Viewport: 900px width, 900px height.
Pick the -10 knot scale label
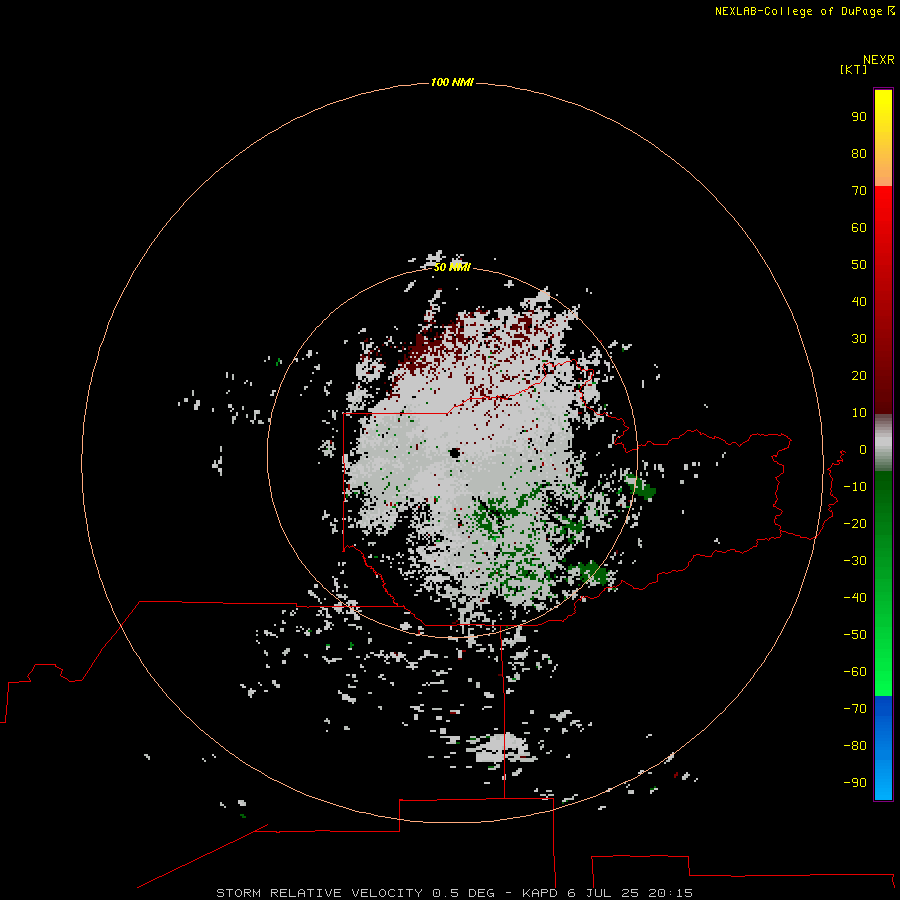[855, 487]
